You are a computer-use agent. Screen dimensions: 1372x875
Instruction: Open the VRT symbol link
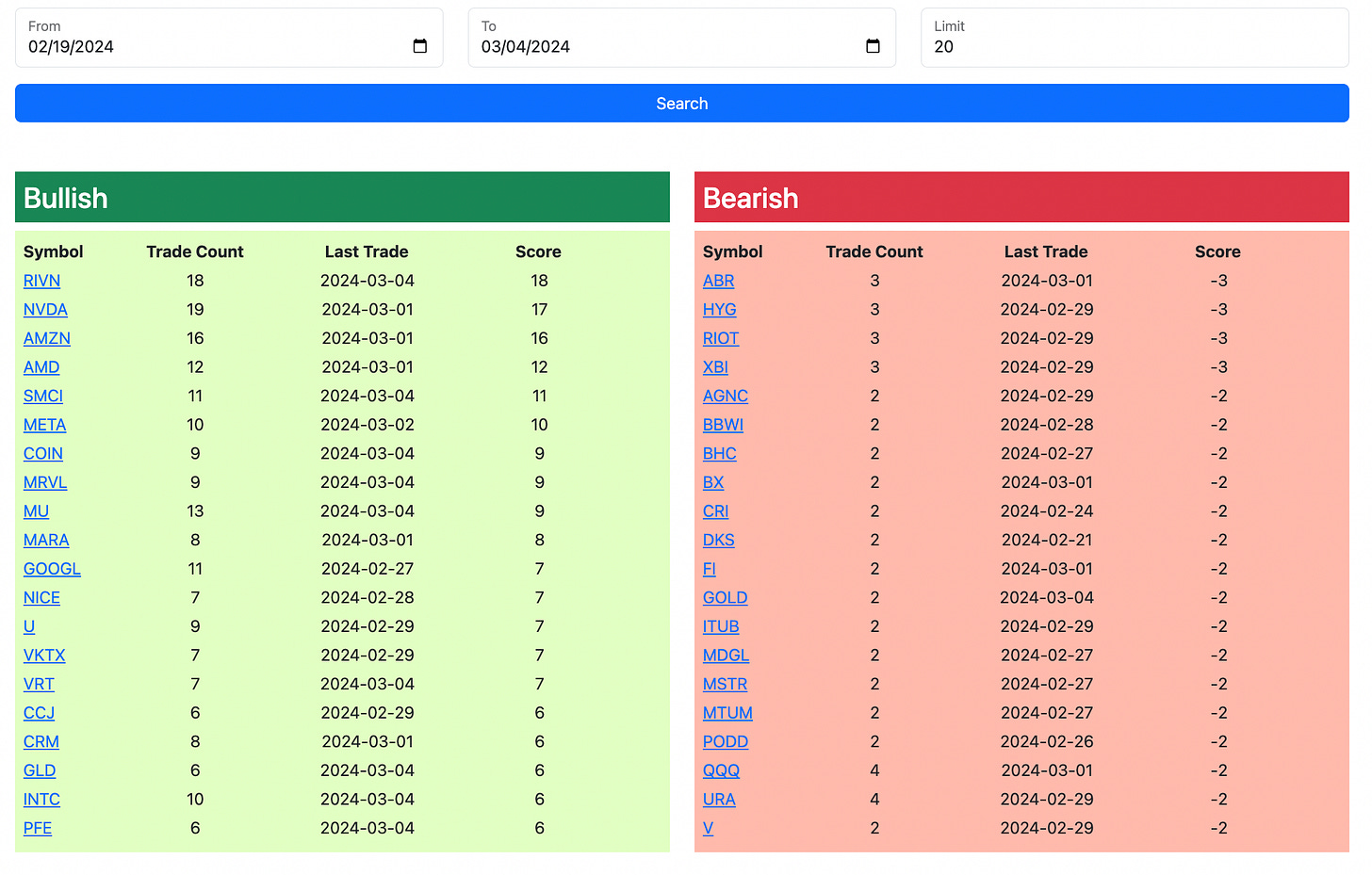click(x=39, y=685)
